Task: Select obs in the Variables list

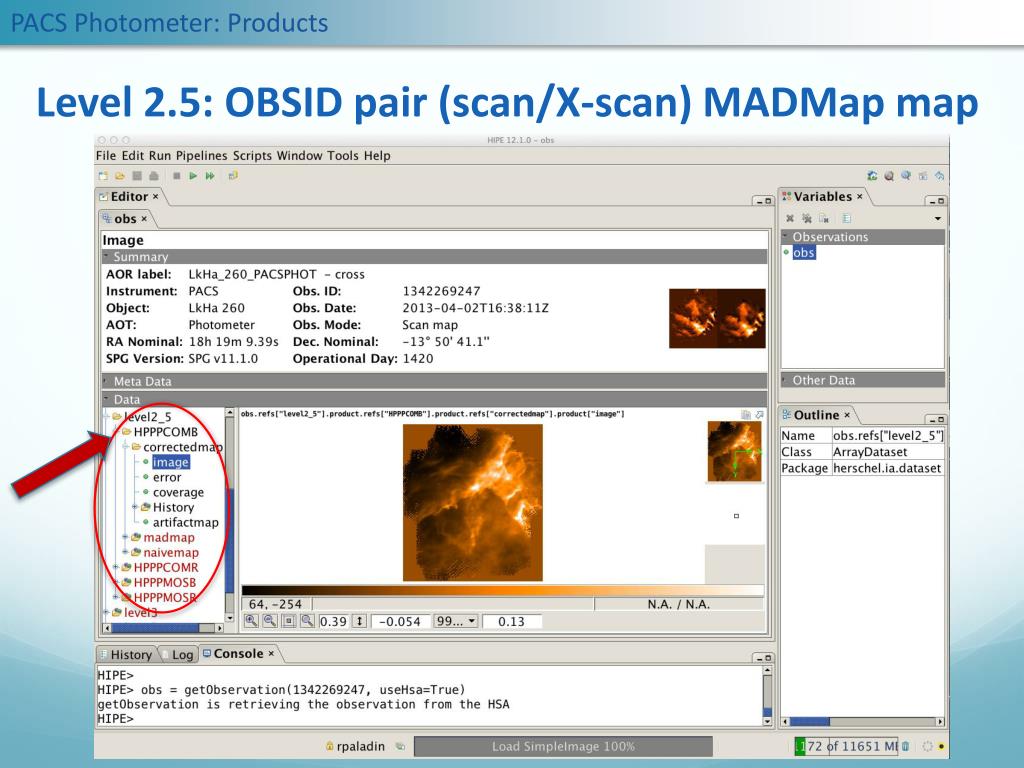Action: click(x=804, y=253)
